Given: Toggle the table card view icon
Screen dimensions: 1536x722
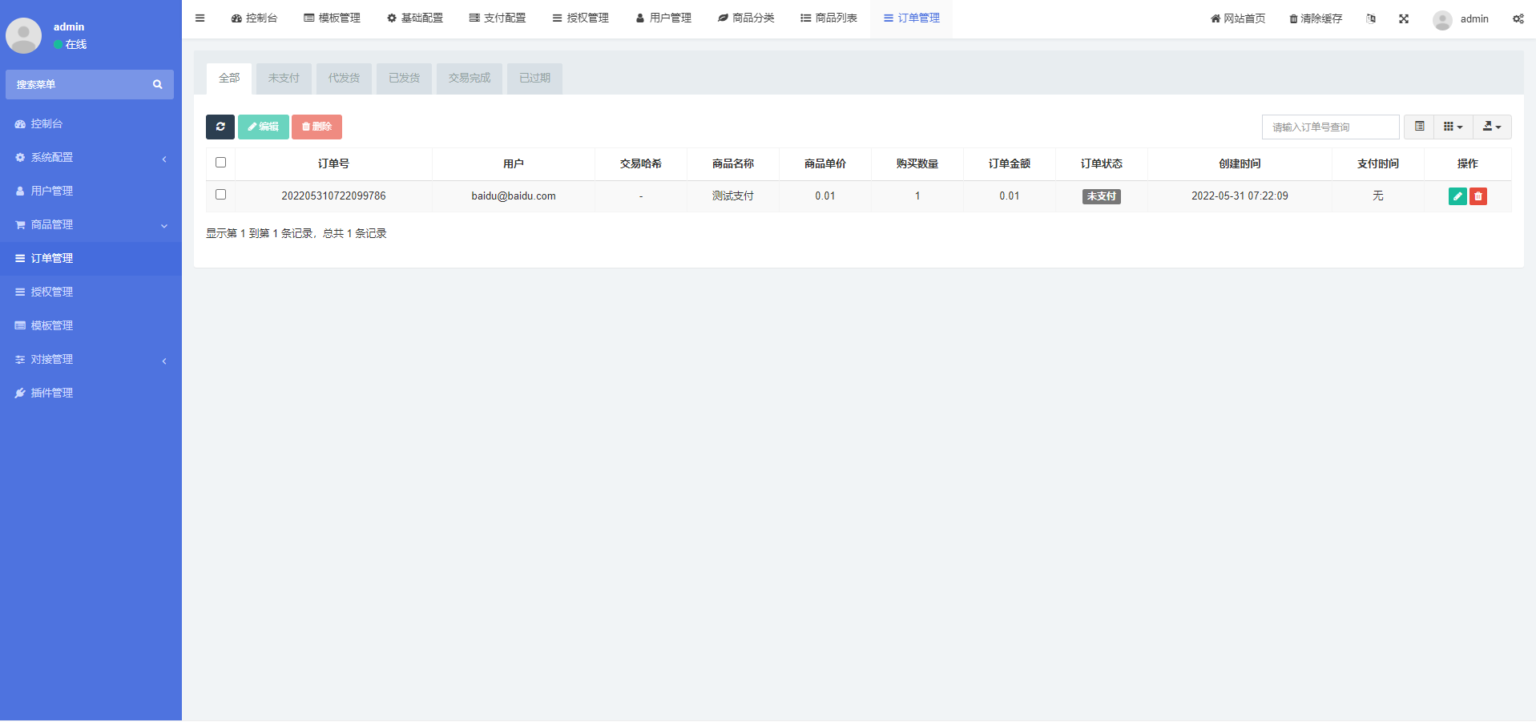Looking at the screenshot, I should click(1419, 127).
